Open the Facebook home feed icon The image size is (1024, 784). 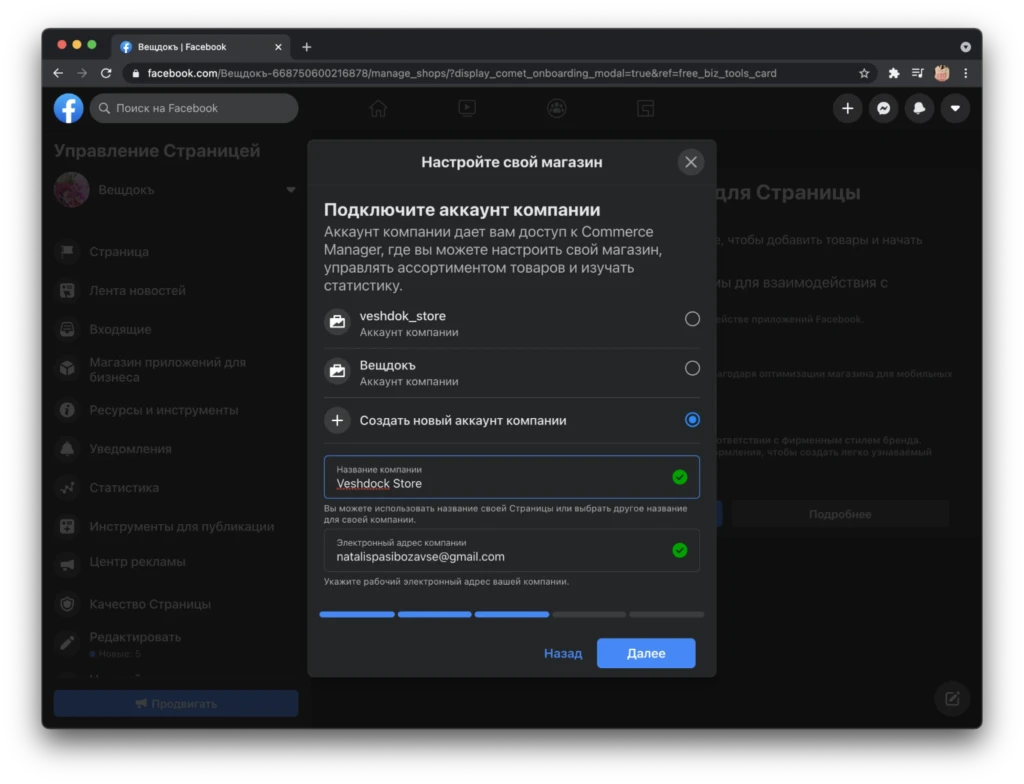[378, 108]
